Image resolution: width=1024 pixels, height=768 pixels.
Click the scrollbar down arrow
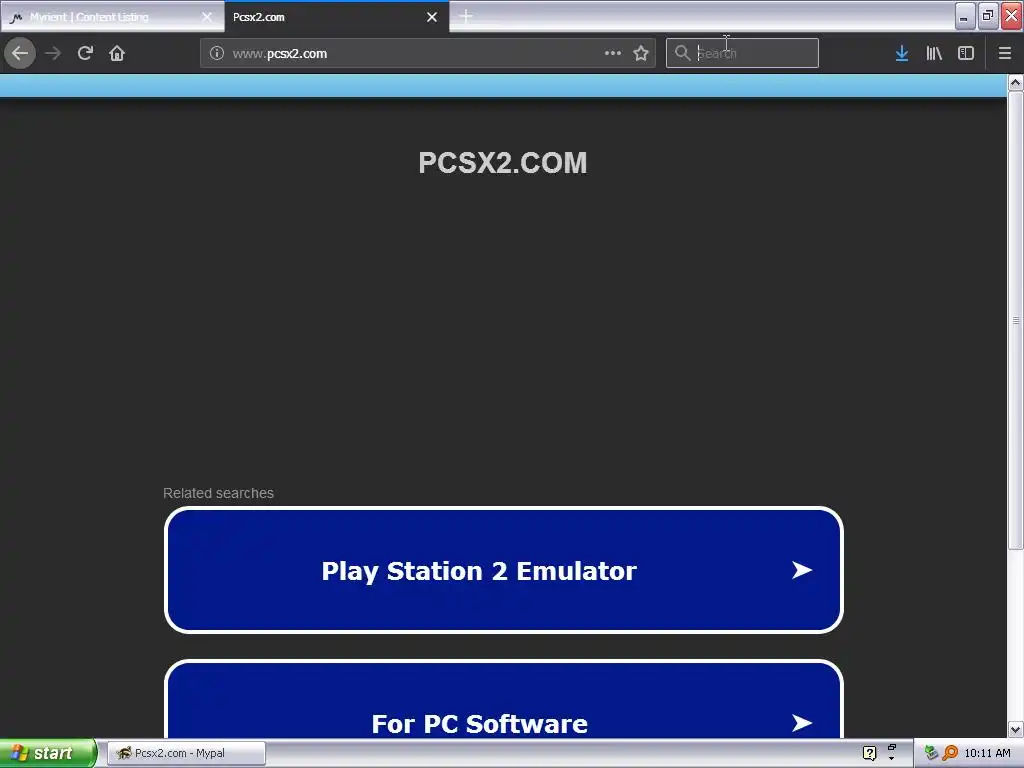[x=1015, y=729]
